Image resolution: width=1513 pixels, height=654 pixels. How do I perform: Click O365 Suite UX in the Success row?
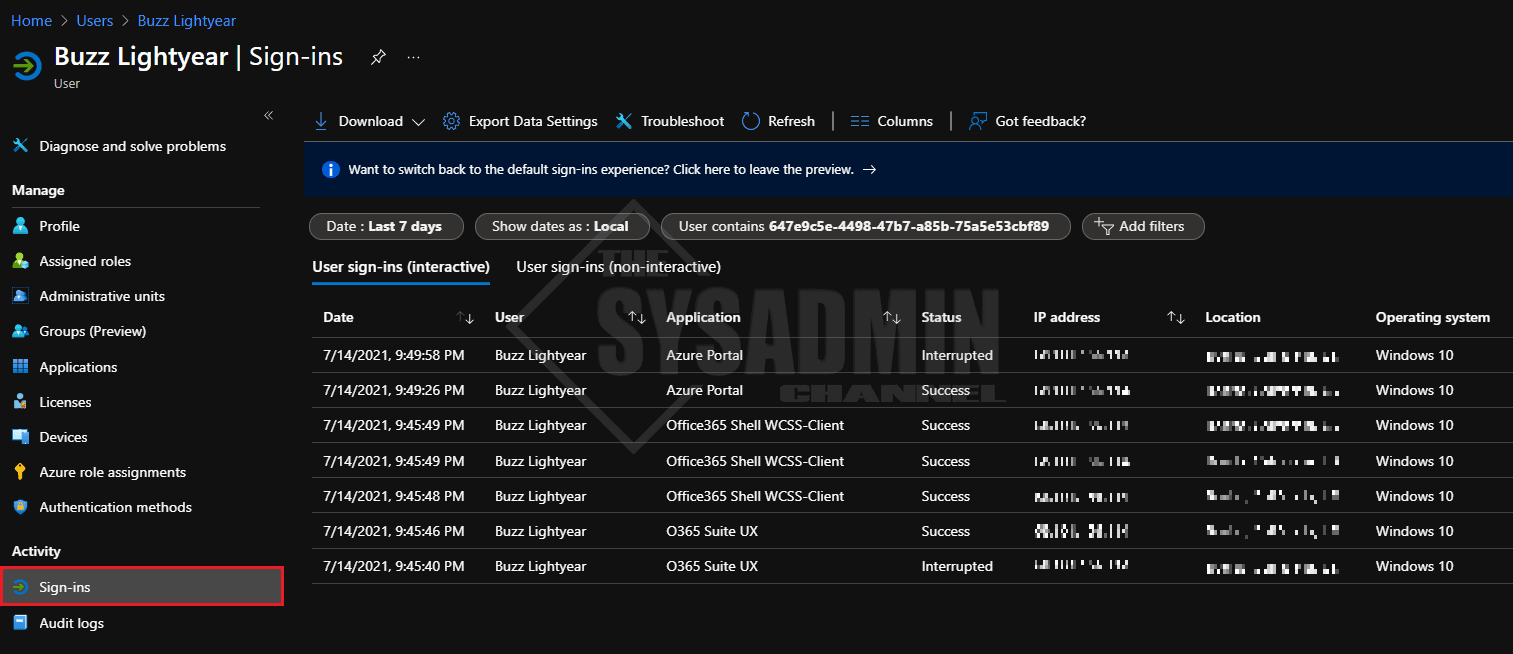pos(712,531)
